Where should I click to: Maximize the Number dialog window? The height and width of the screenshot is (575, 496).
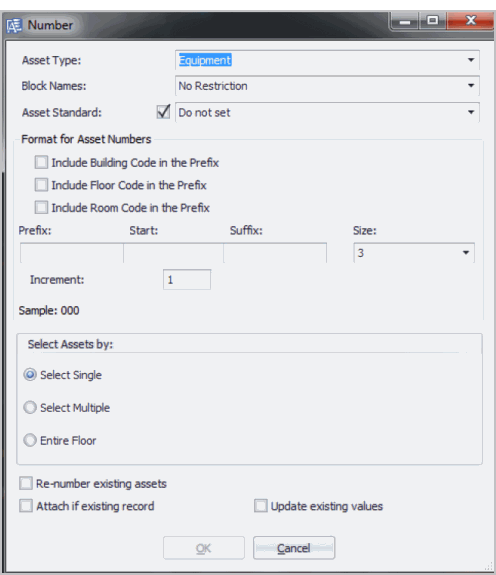(x=433, y=21)
